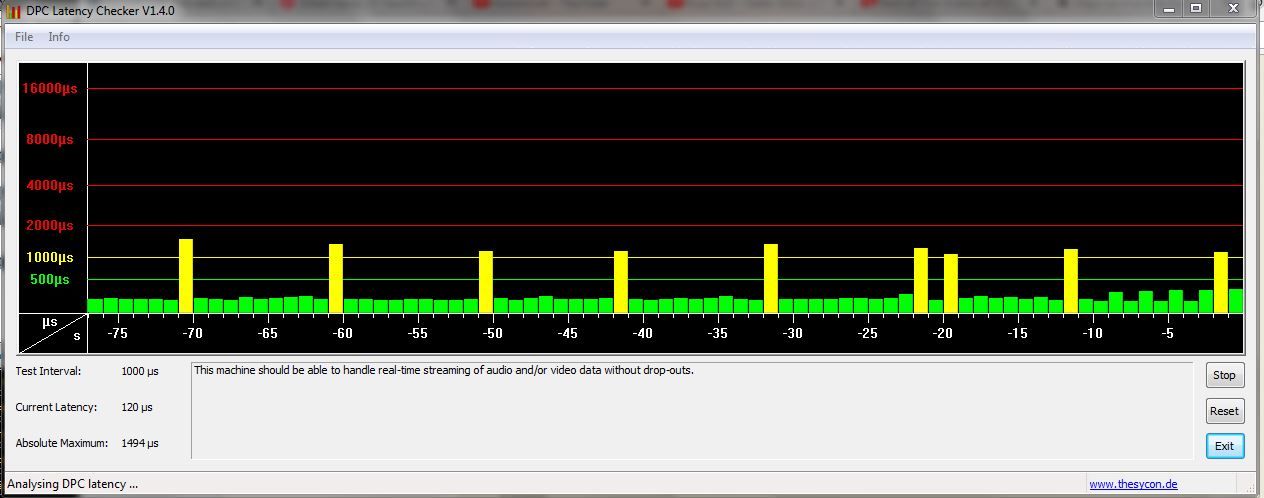This screenshot has width=1264, height=498.
Task: Open the File menu
Action: click(x=24, y=37)
